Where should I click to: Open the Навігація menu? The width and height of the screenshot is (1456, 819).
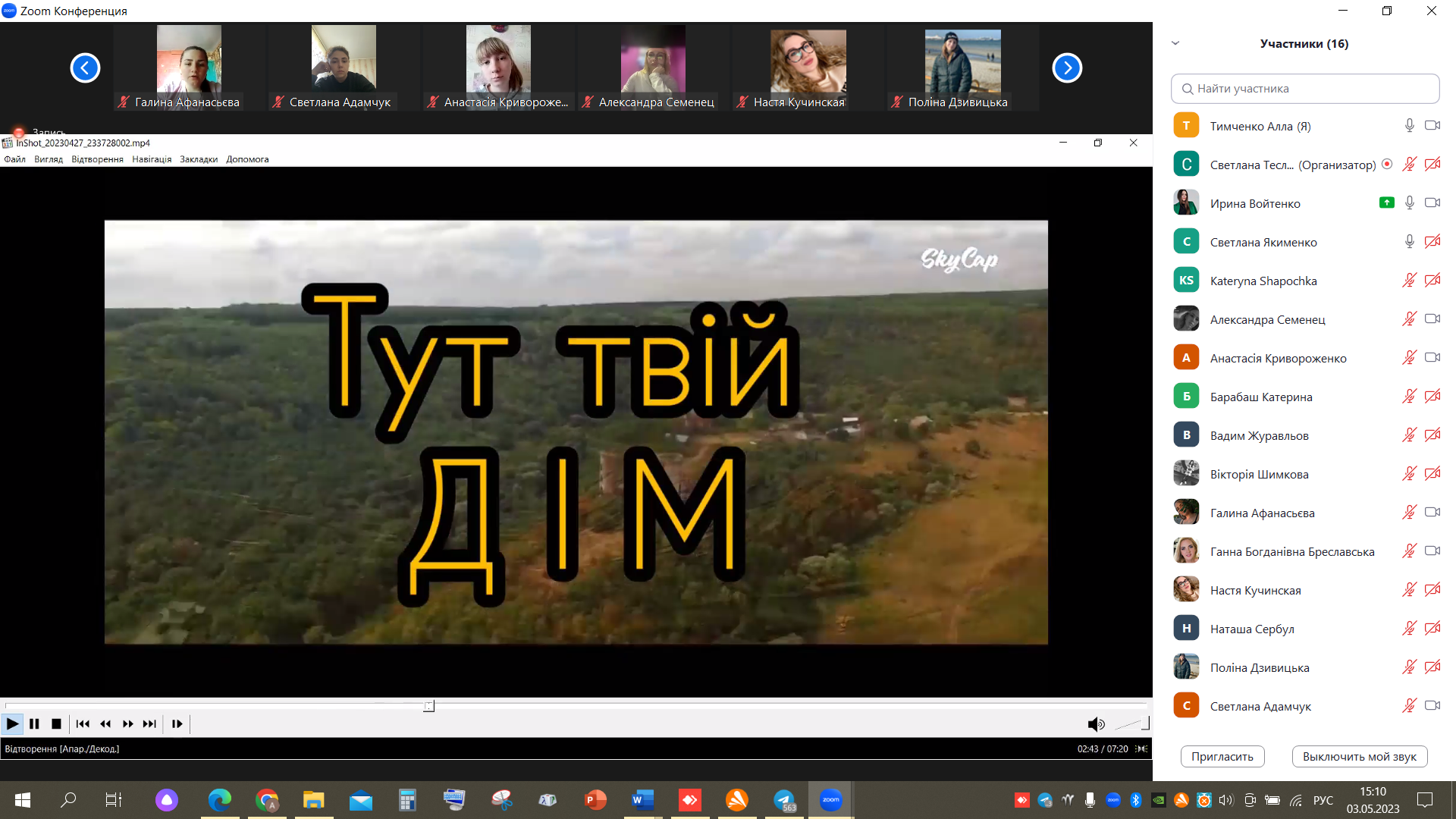click(x=152, y=159)
